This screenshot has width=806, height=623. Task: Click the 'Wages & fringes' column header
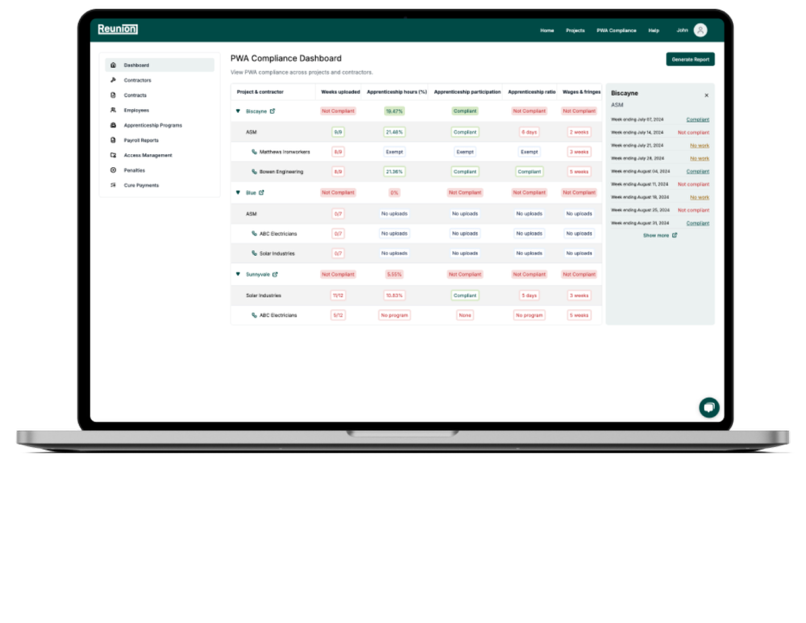point(581,92)
